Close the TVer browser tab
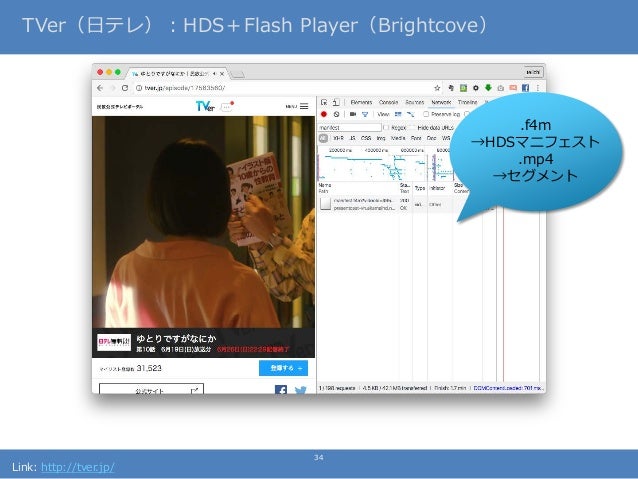Viewport: 638px width, 479px height. pyautogui.click(x=222, y=74)
